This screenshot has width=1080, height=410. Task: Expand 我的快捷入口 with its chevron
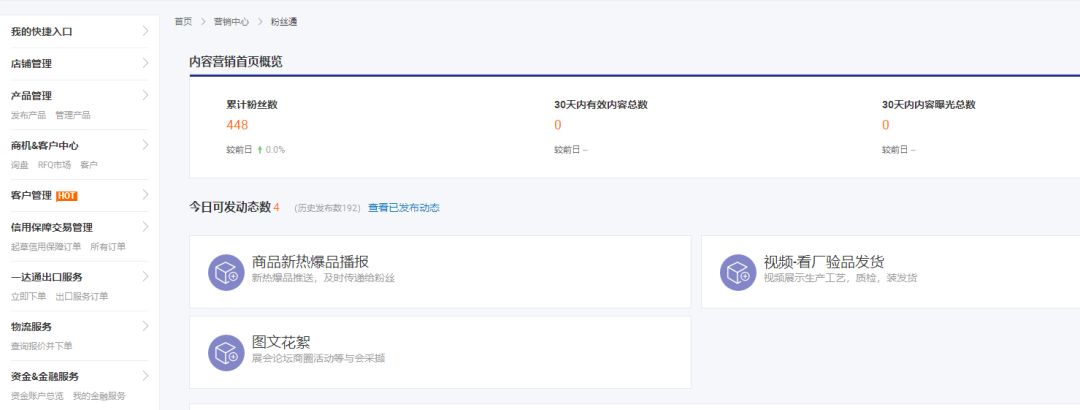pos(145,31)
